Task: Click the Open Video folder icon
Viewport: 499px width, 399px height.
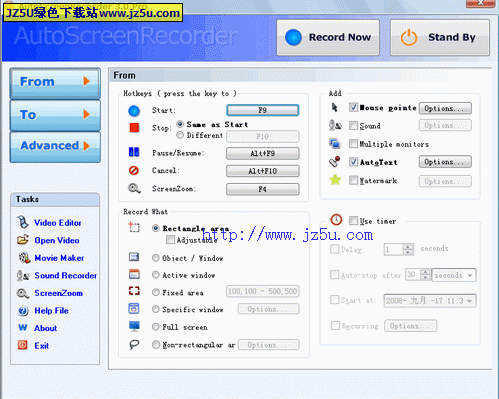Action: click(x=23, y=240)
